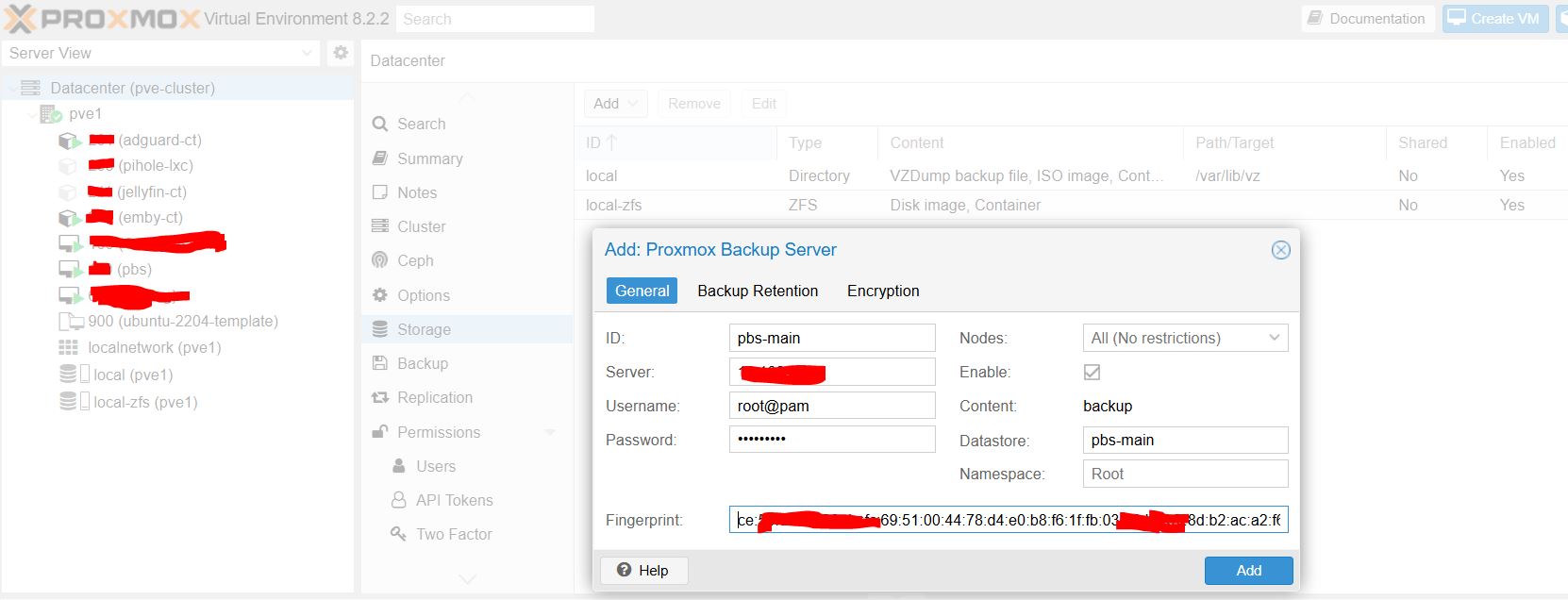Viewport: 1568px width, 600px height.
Task: Click the Summary book icon
Action: [x=380, y=158]
